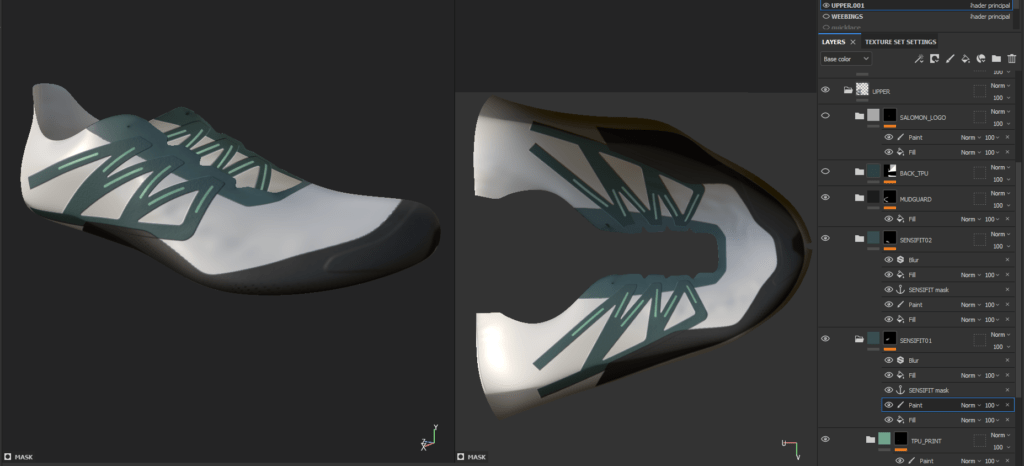
Task: Click the Add mask icon in Layers toolbar
Action: (x=934, y=59)
